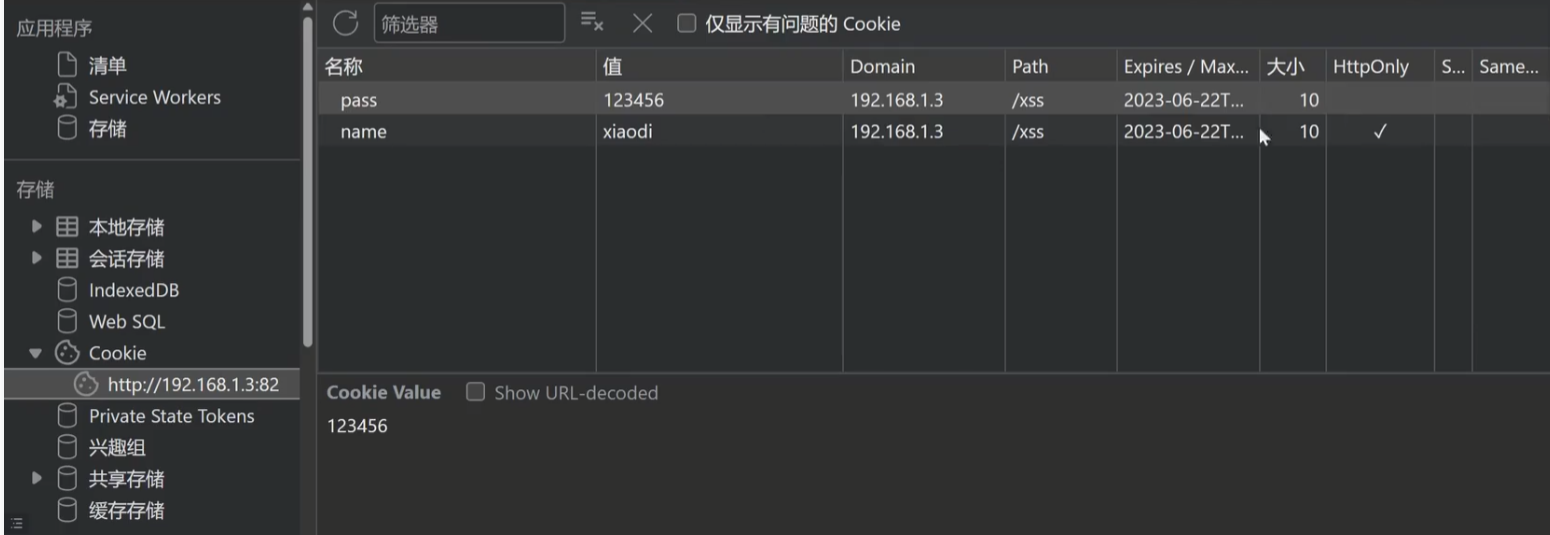Sort by Expires / Max column header
This screenshot has height=535, width=1550.
pos(1186,67)
